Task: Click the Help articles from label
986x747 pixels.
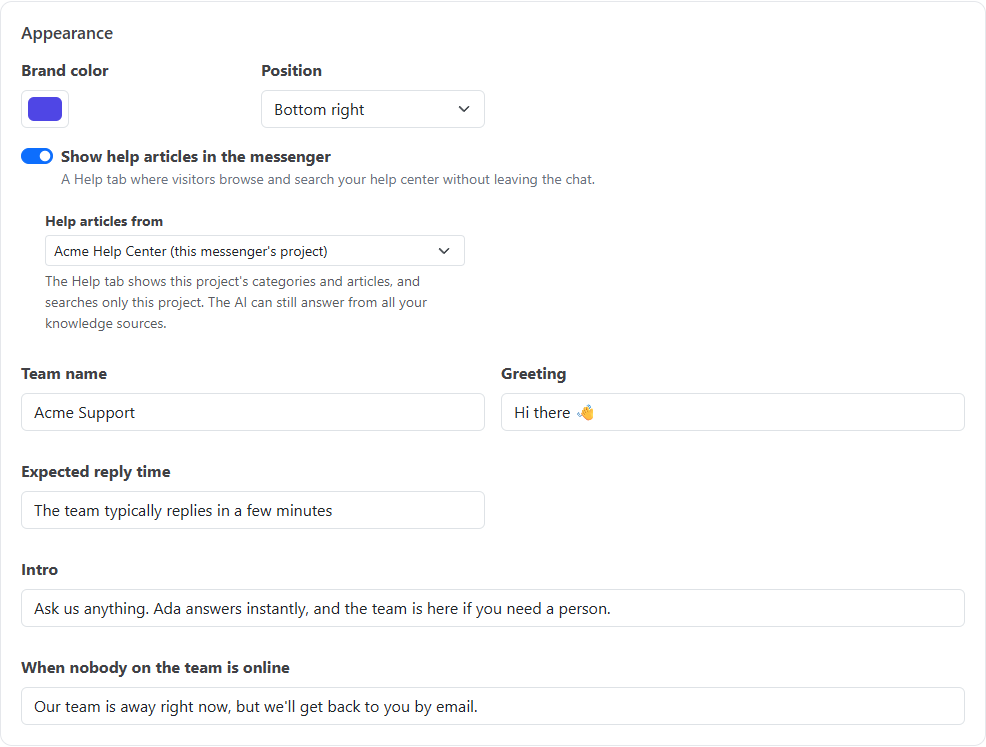Action: pos(104,221)
